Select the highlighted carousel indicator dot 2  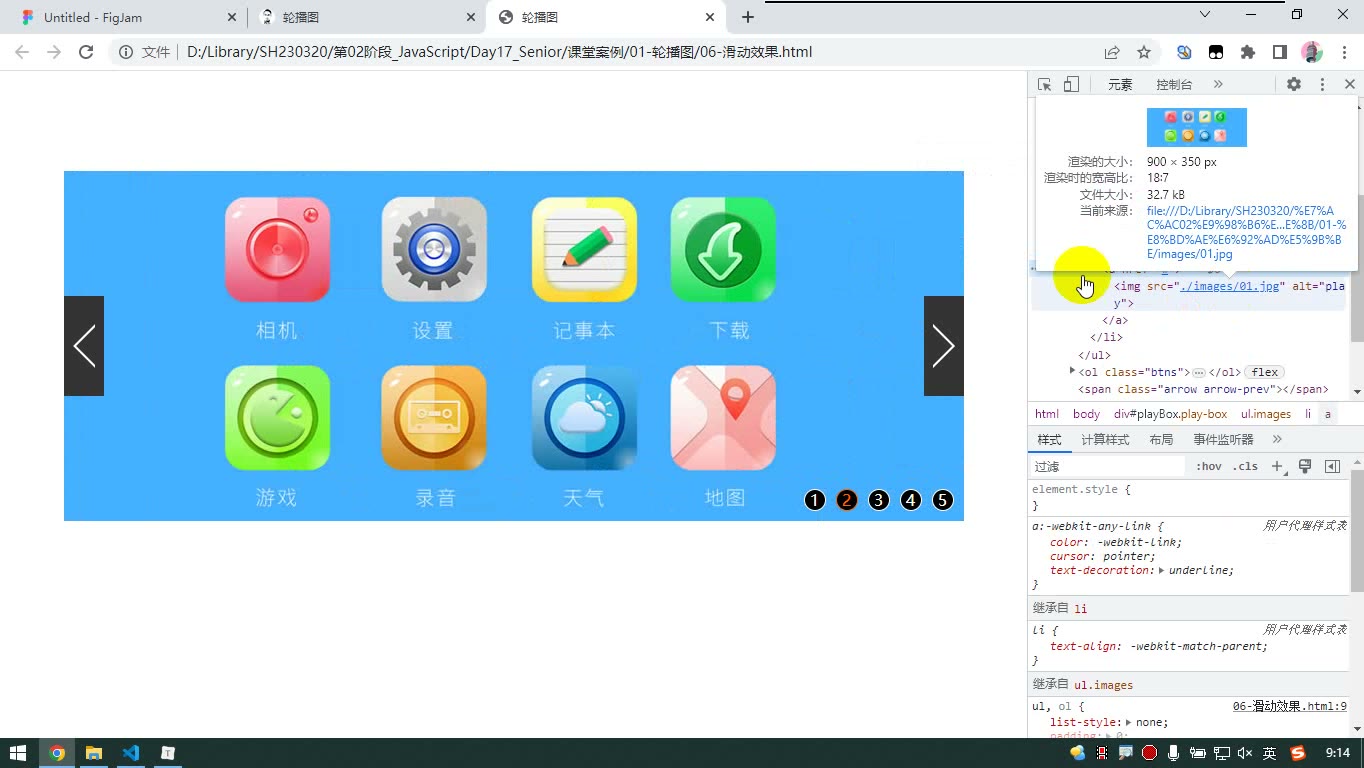847,500
